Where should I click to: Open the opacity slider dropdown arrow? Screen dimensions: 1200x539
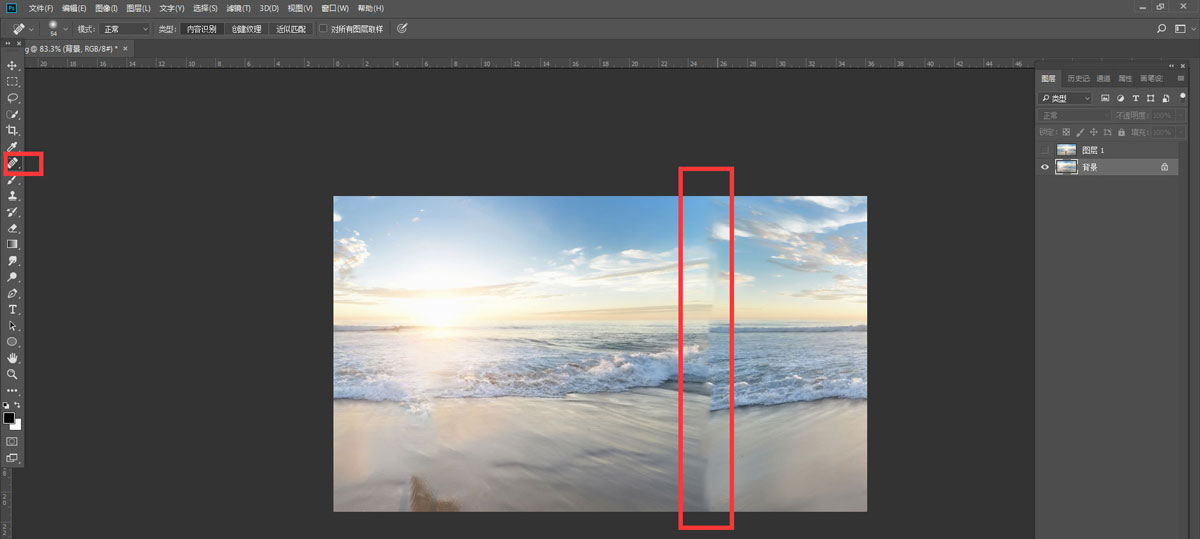1180,116
